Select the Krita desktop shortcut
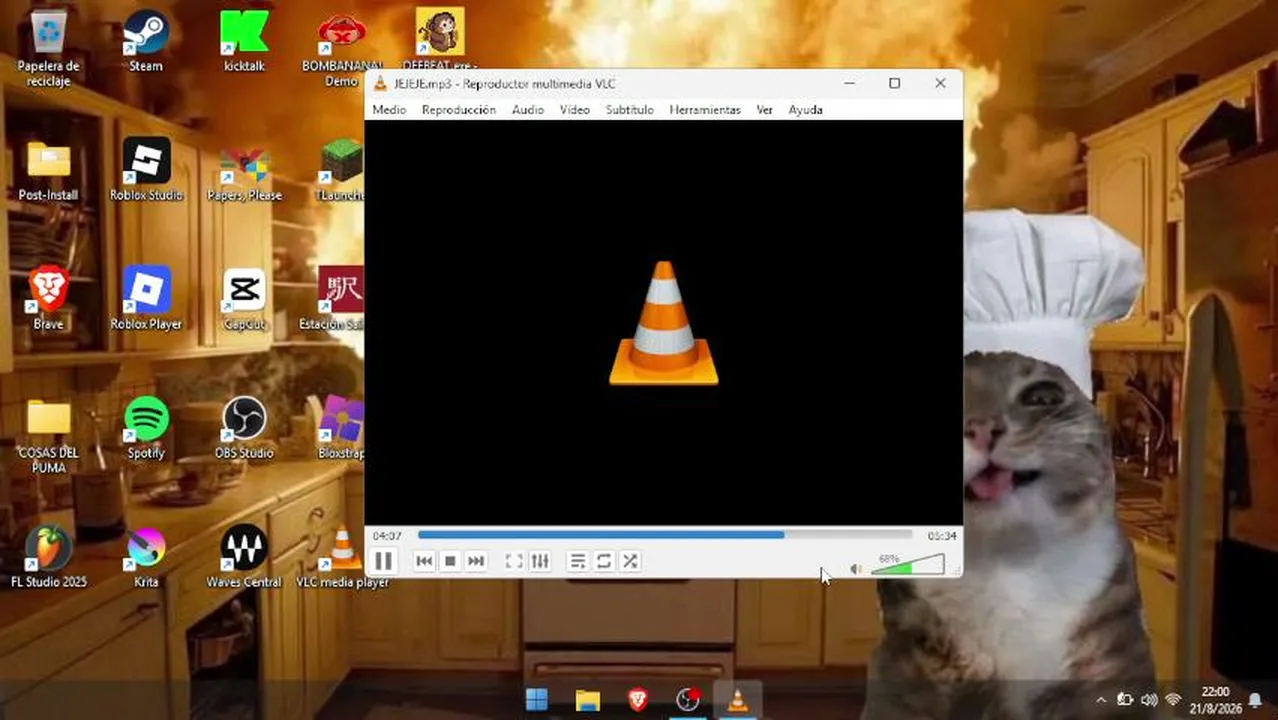The width and height of the screenshot is (1278, 720). point(146,558)
